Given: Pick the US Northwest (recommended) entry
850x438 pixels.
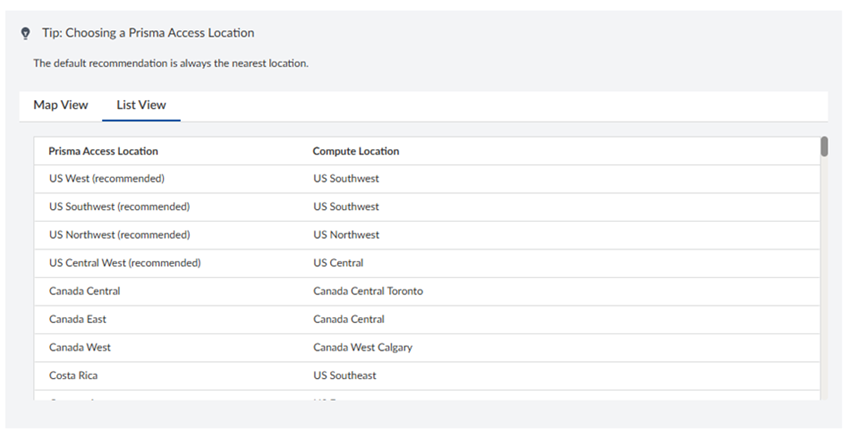Looking at the screenshot, I should [x=119, y=235].
